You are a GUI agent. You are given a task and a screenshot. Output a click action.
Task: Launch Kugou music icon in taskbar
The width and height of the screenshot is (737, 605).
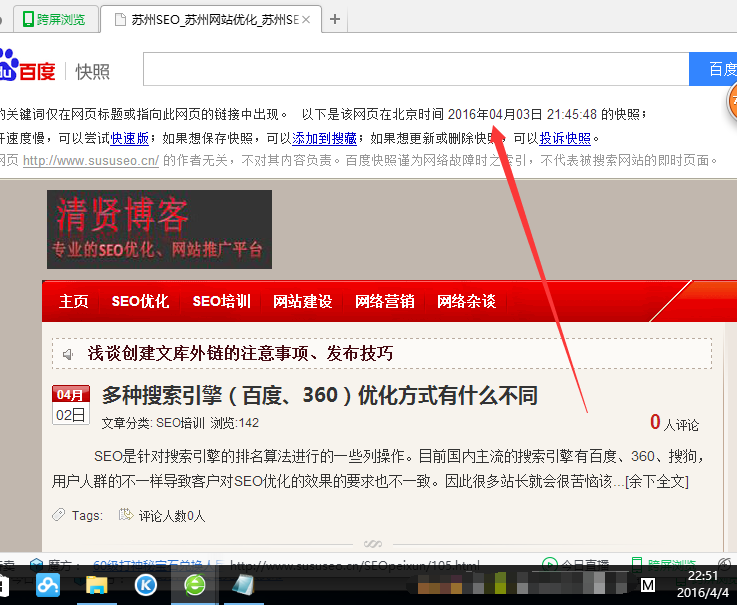146,584
